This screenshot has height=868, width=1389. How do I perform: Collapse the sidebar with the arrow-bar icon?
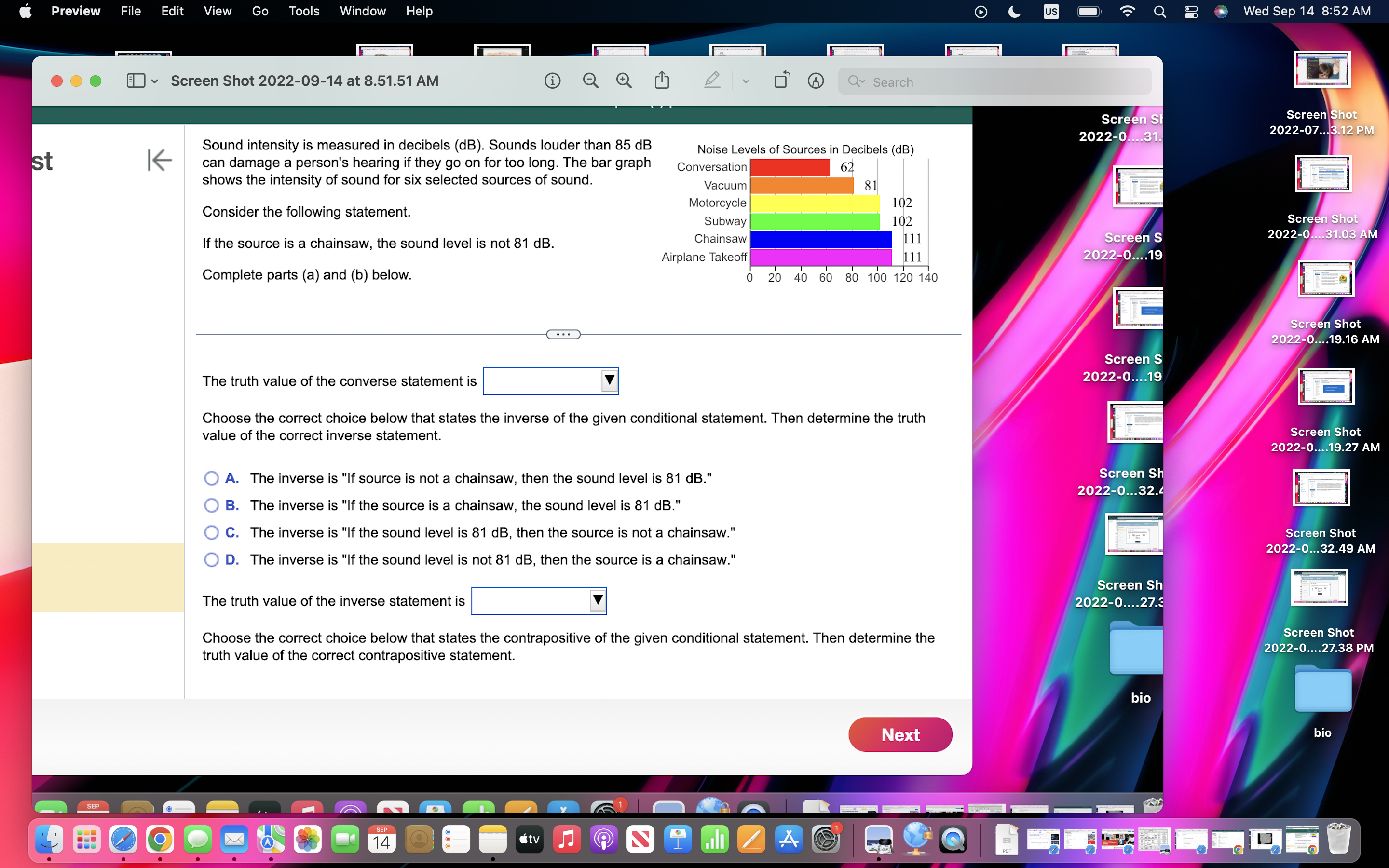coord(159,160)
